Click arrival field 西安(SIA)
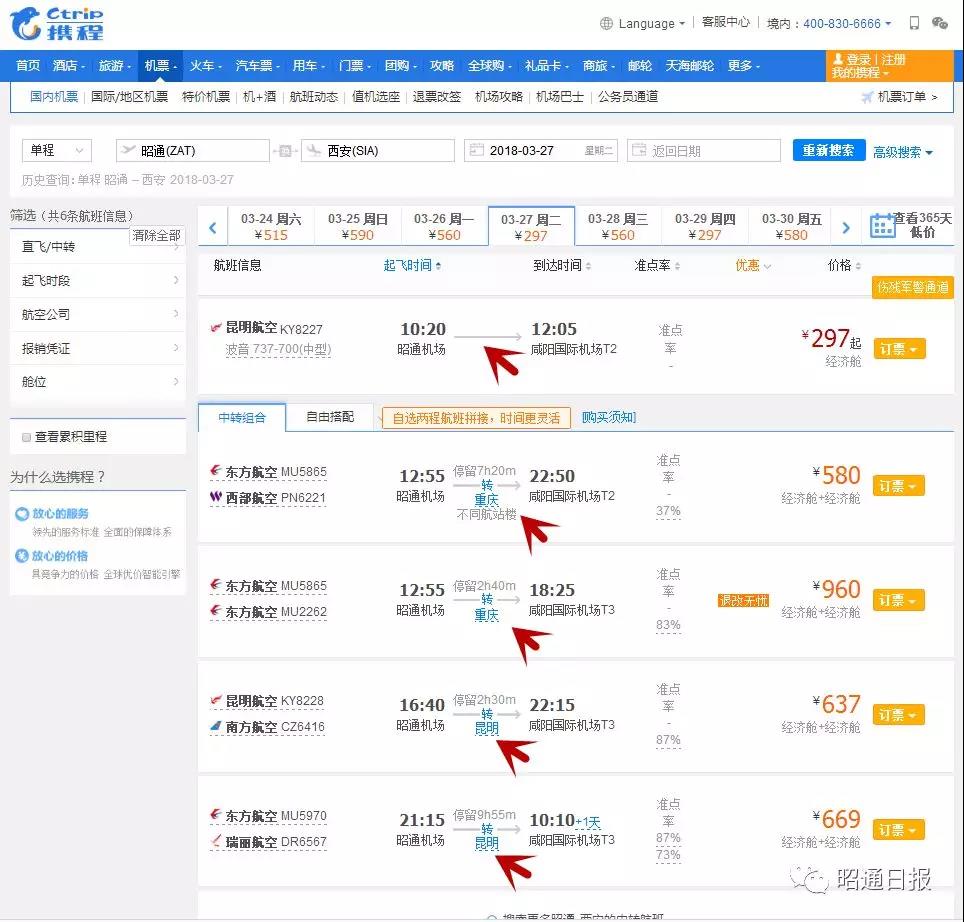This screenshot has width=964, height=922. tap(377, 151)
